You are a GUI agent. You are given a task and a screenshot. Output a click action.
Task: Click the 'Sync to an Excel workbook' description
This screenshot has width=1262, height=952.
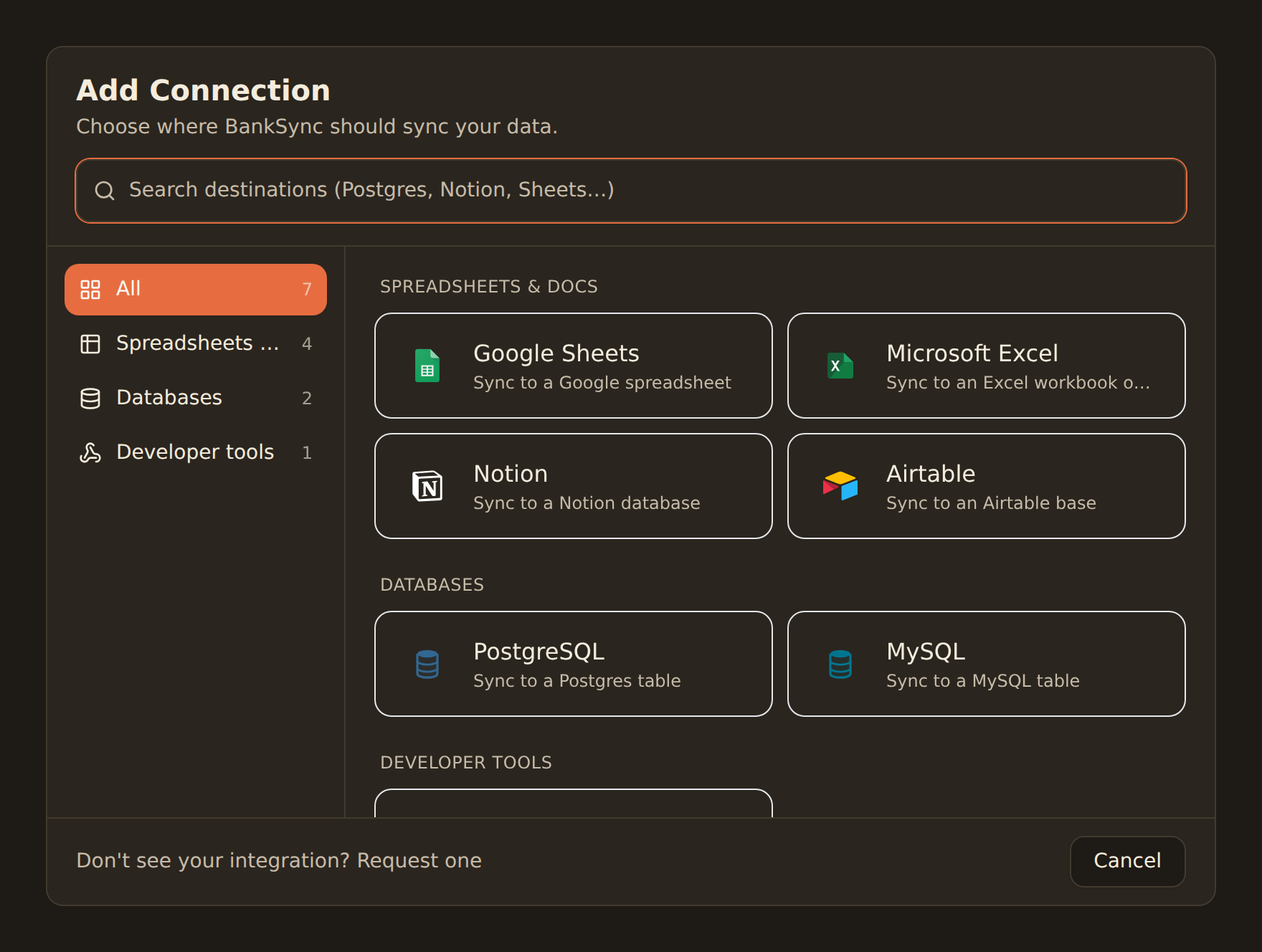(1018, 383)
